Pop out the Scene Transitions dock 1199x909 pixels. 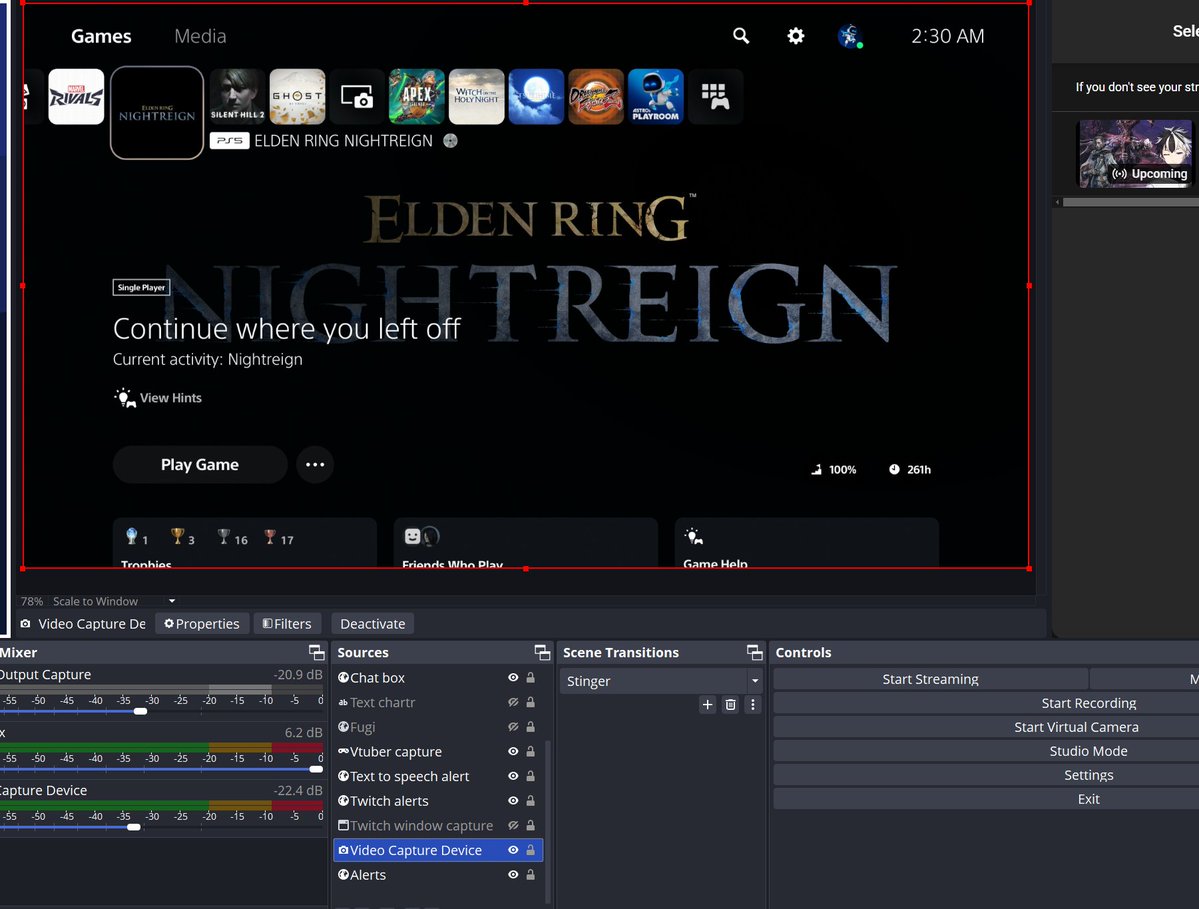tap(755, 652)
